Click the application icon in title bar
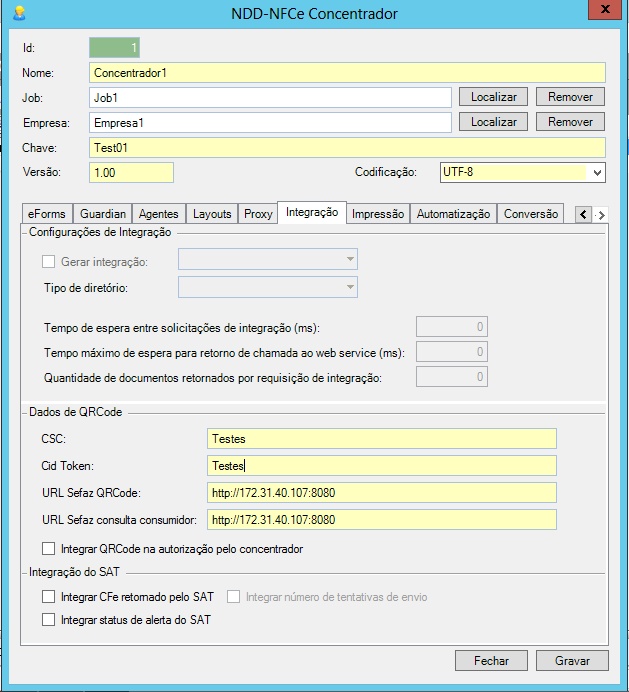629x692 pixels. (18, 13)
